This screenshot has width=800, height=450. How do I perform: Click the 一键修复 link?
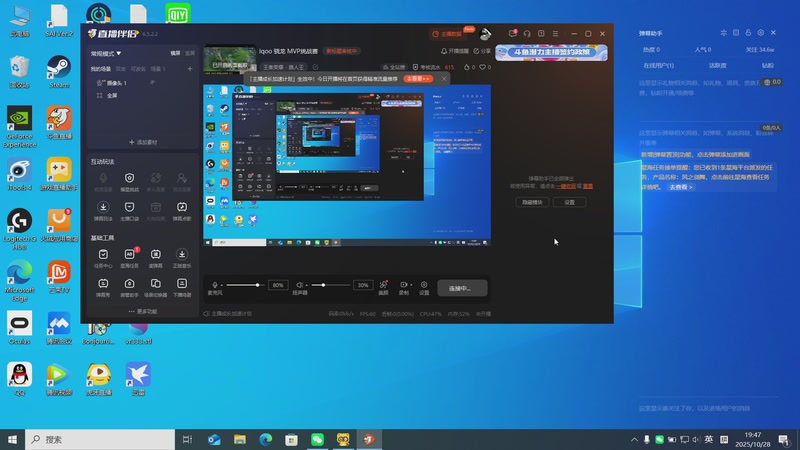pyautogui.click(x=566, y=186)
